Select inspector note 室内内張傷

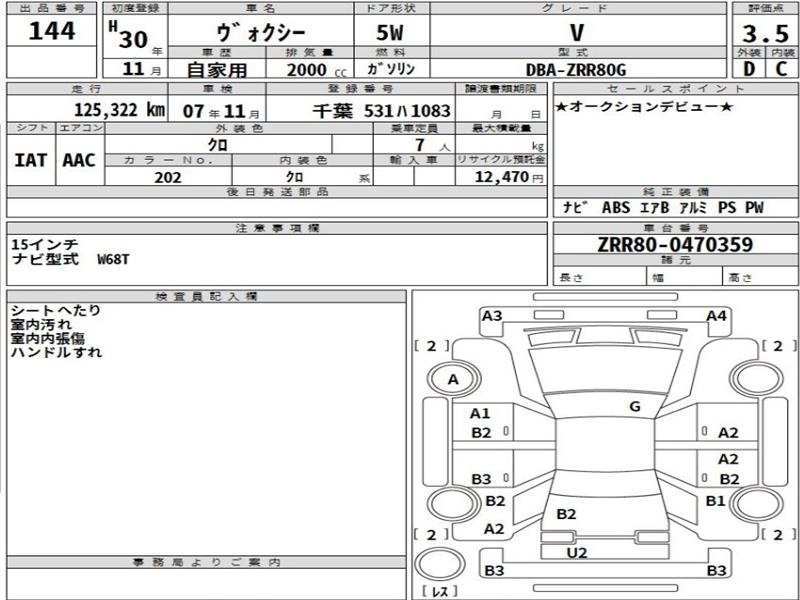pyautogui.click(x=48, y=338)
